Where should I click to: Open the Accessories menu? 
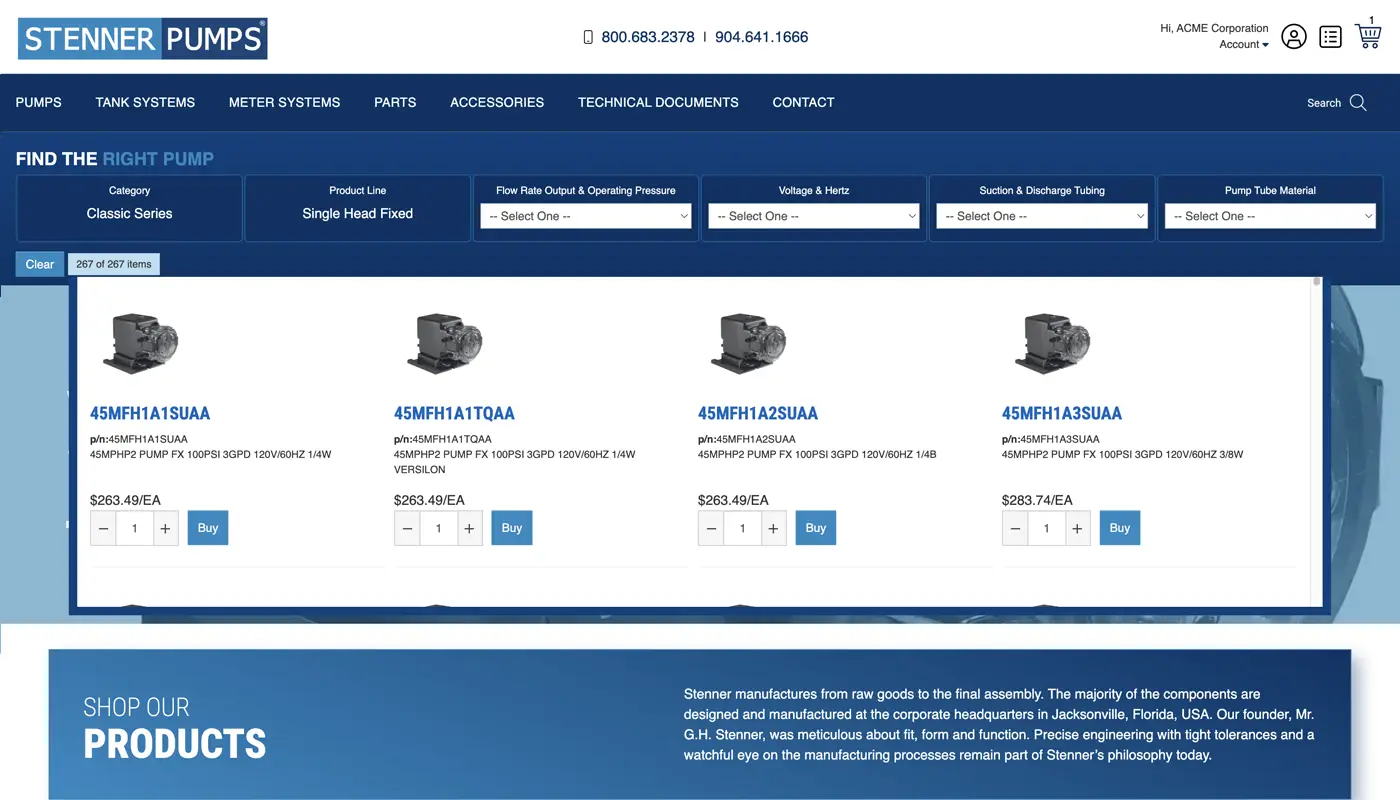[x=497, y=102]
